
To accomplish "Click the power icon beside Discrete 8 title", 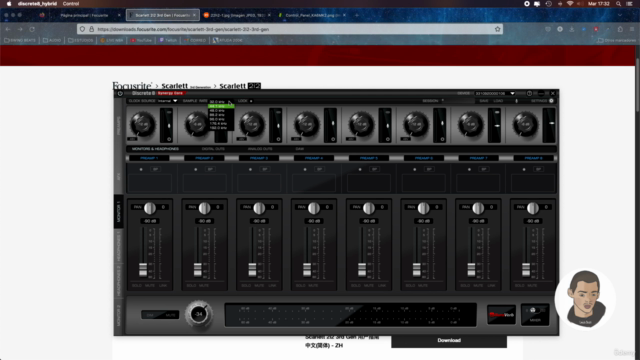I will (x=120, y=93).
